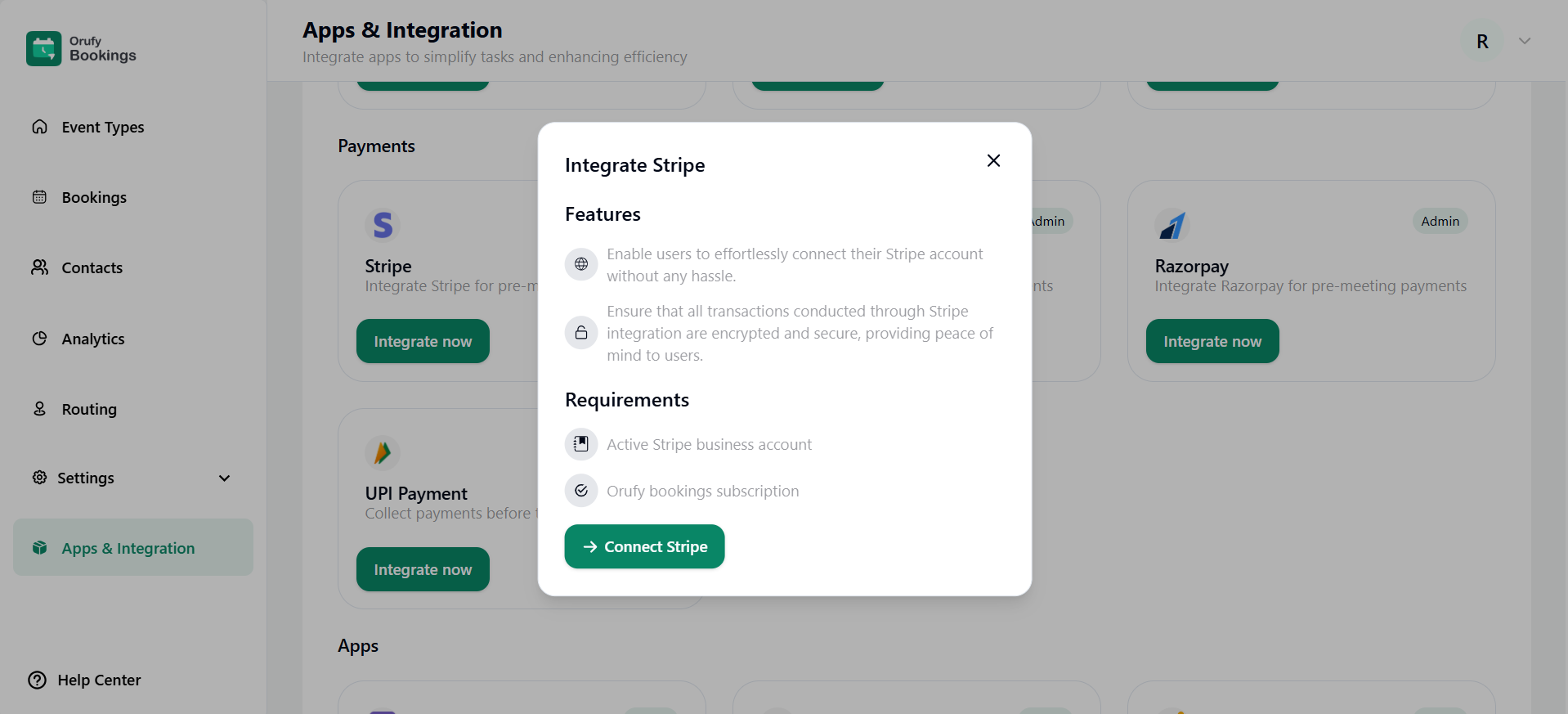Open the Help Center link
Image resolution: width=1568 pixels, height=714 pixels.
[99, 680]
